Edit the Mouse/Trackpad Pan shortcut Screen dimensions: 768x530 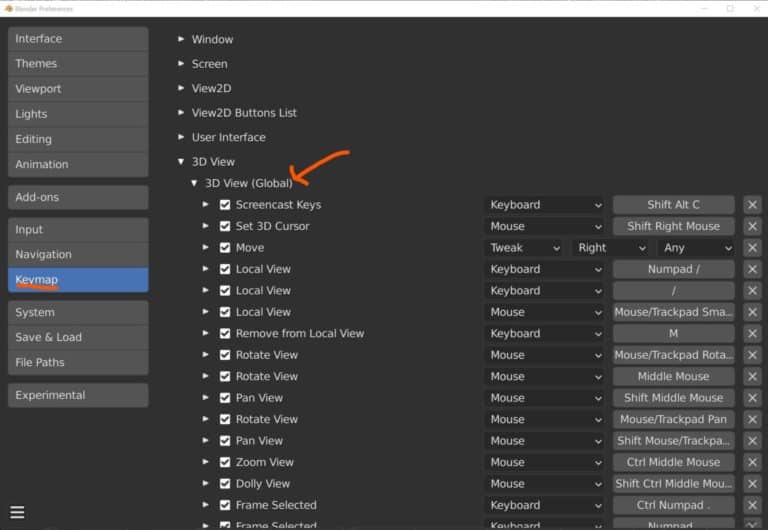point(673,419)
